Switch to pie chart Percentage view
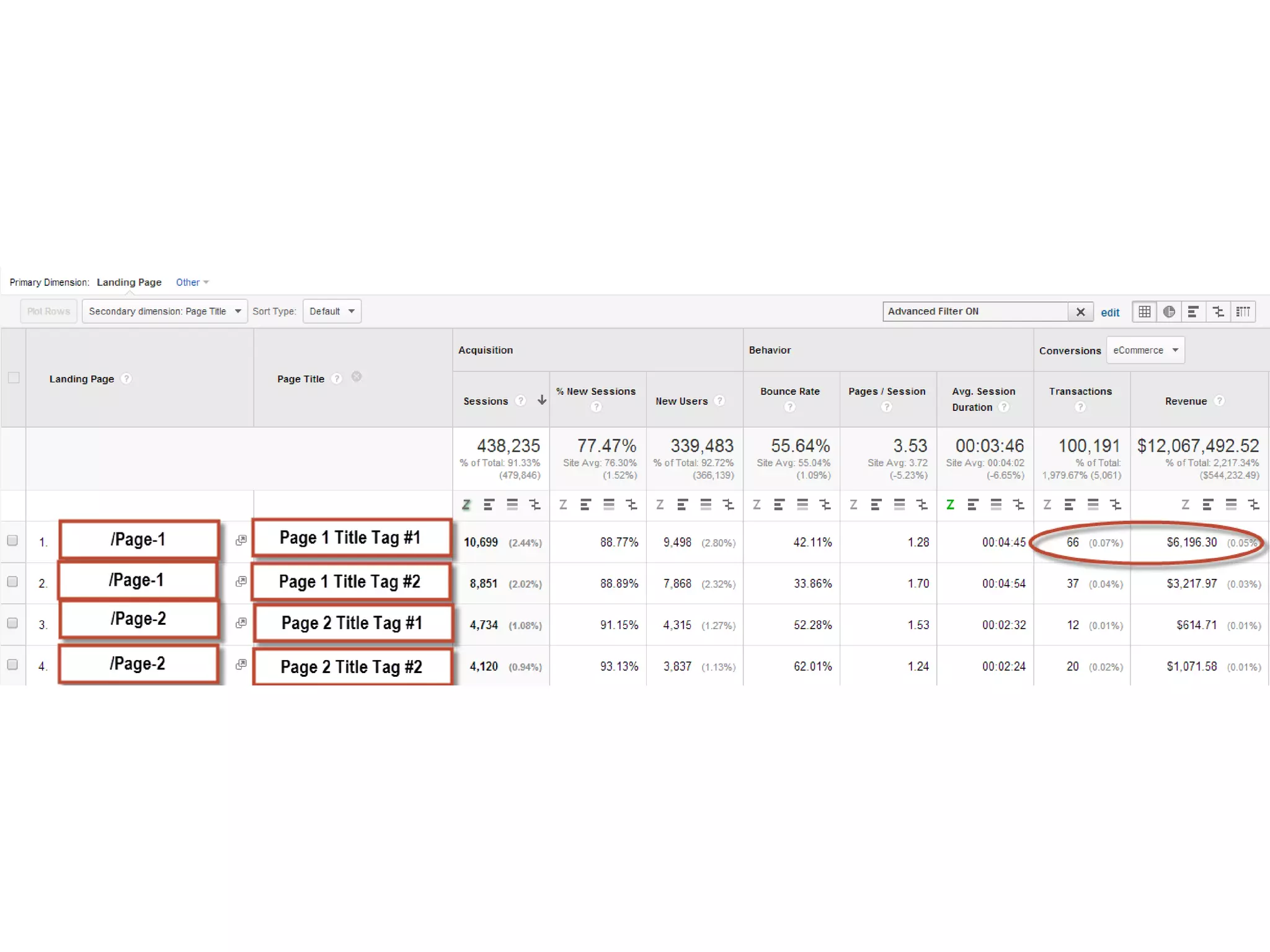This screenshot has width=1270, height=952. 1169,312
